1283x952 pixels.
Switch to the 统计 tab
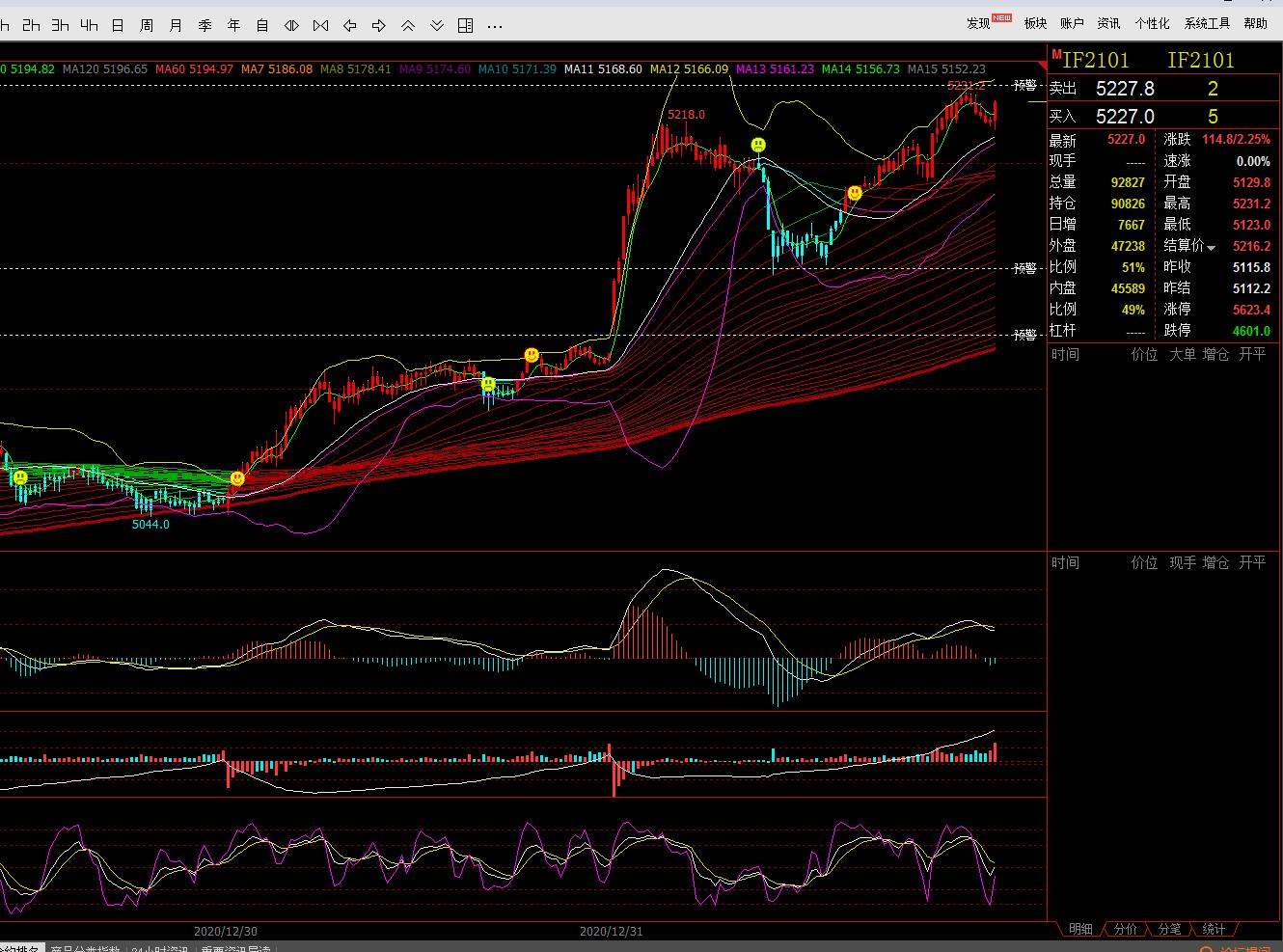1214,929
